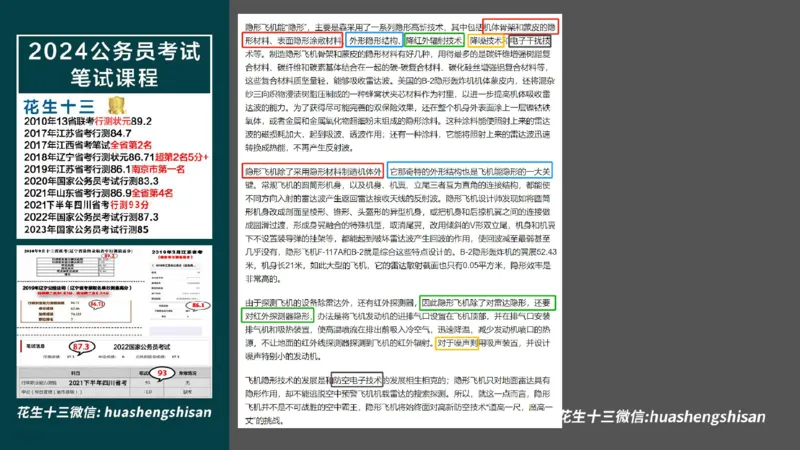Click the opening line 隐形飞机能"隐形"
This screenshot has width=800, height=450.
401,27
